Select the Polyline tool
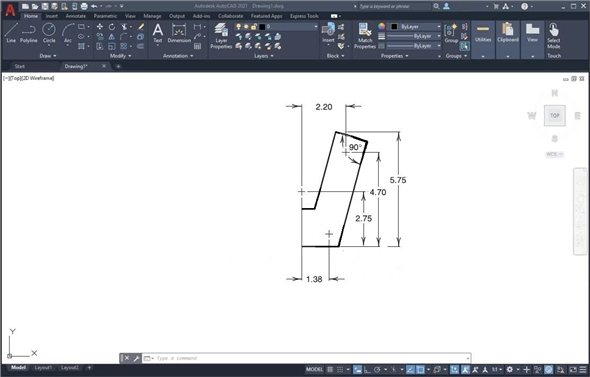The width and height of the screenshot is (590, 377). (29, 33)
